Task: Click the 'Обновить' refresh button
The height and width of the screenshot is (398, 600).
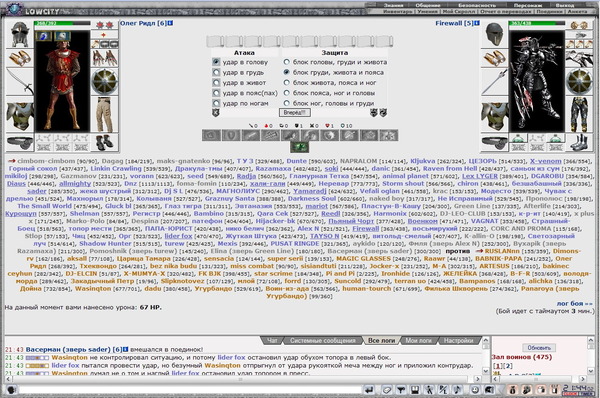Action: click(539, 348)
